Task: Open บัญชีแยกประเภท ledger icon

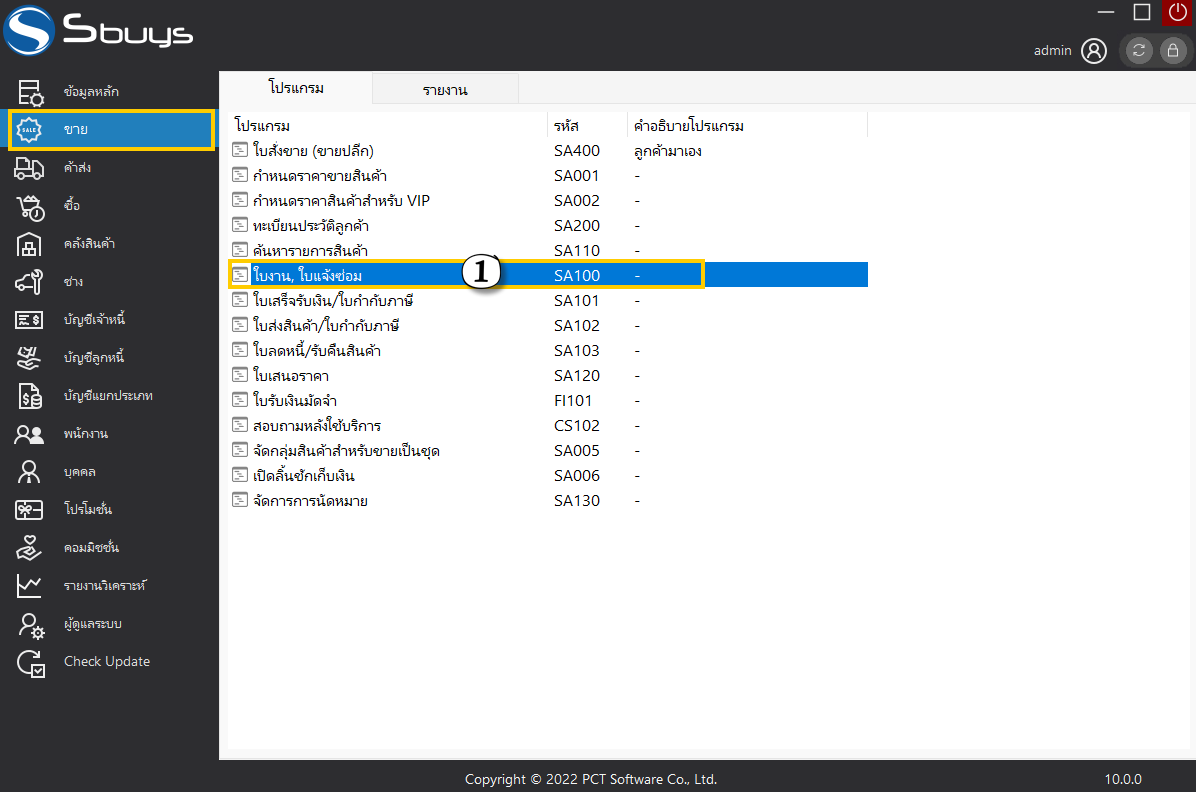Action: coord(30,396)
